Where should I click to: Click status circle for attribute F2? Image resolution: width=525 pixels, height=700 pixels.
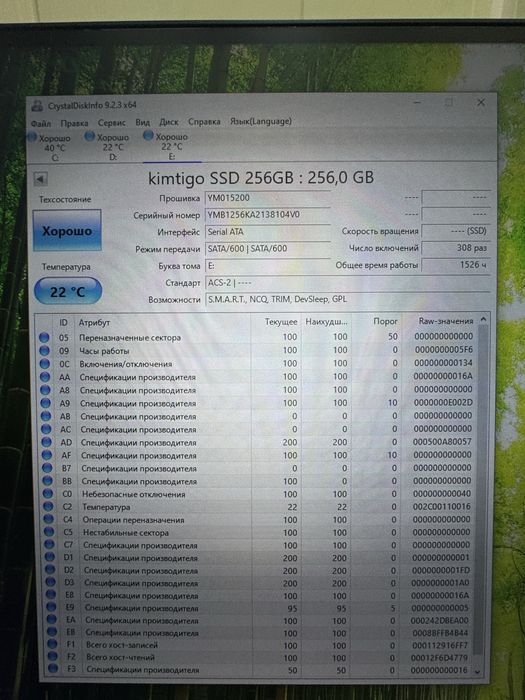coord(53,656)
